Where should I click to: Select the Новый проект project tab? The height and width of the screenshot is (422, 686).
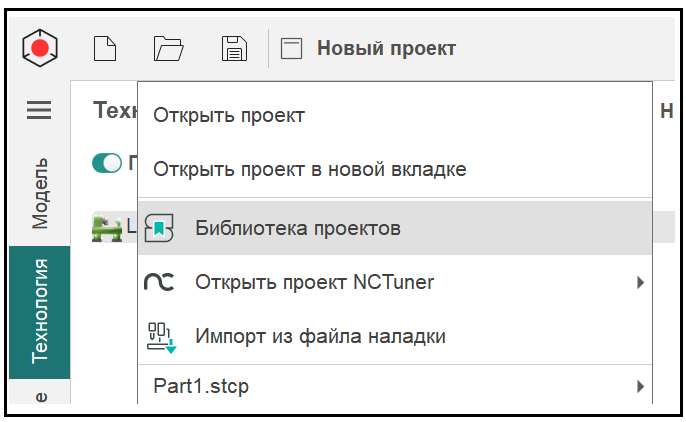pos(386,48)
